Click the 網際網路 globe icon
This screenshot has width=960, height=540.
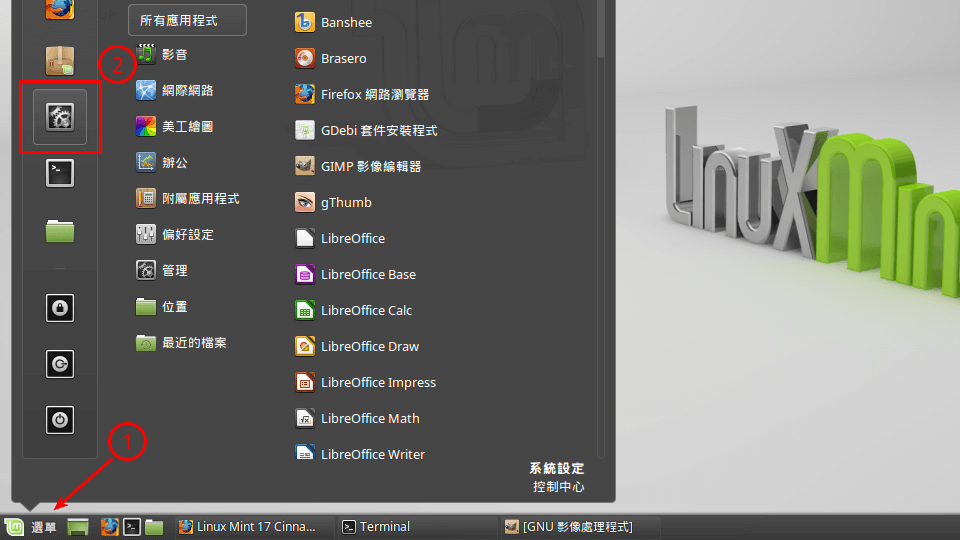[146, 91]
